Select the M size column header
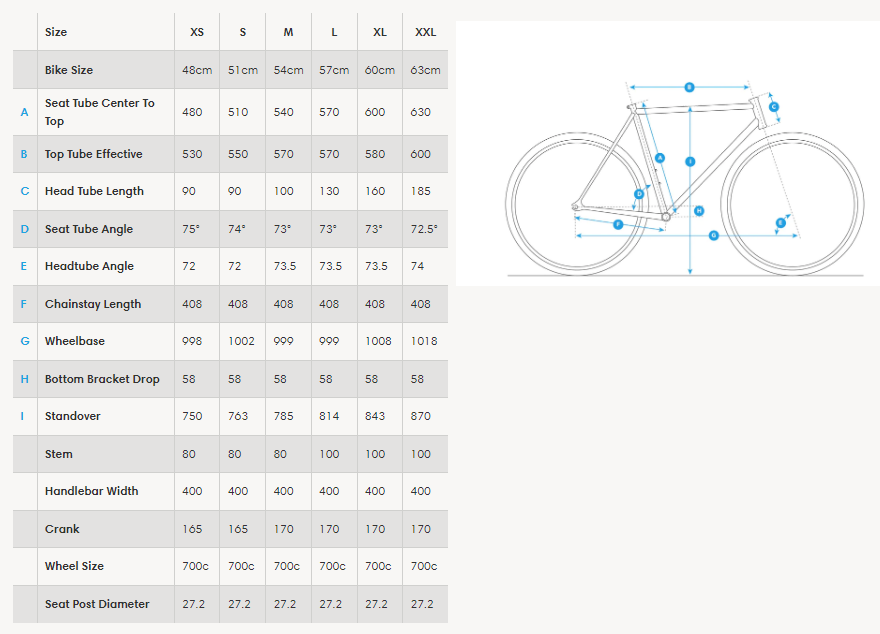This screenshot has height=634, width=880. [288, 32]
